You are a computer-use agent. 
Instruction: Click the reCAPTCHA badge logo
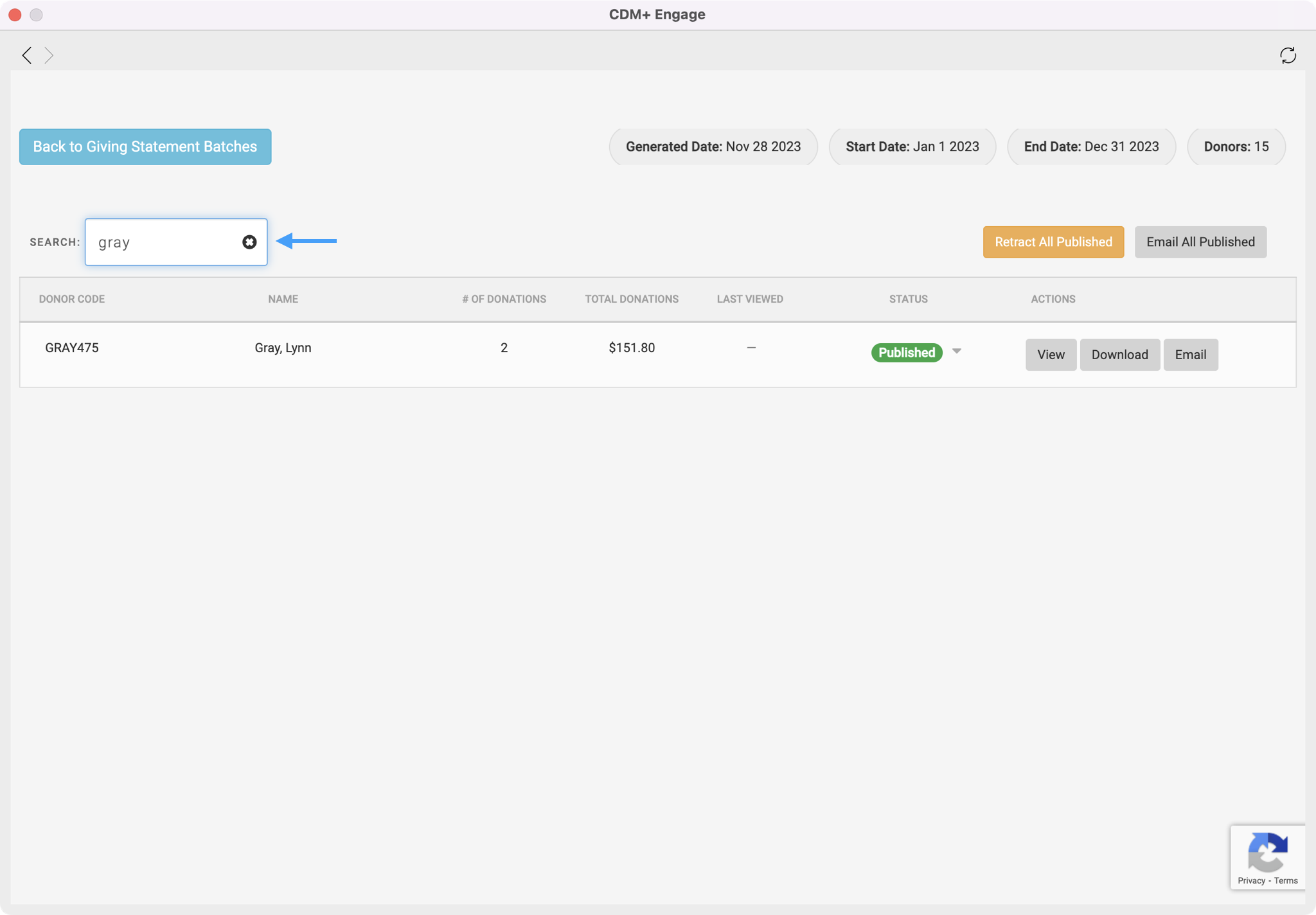coord(1267,852)
